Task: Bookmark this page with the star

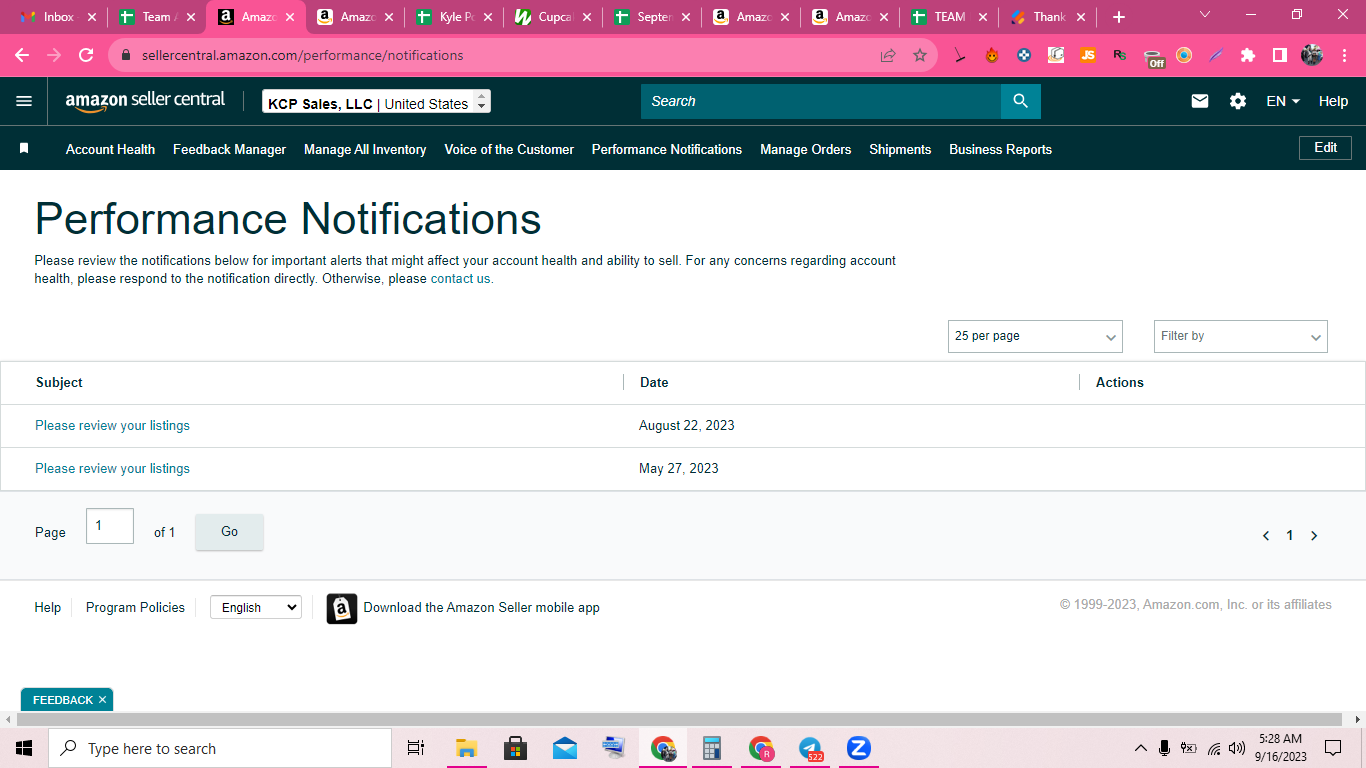Action: [920, 56]
